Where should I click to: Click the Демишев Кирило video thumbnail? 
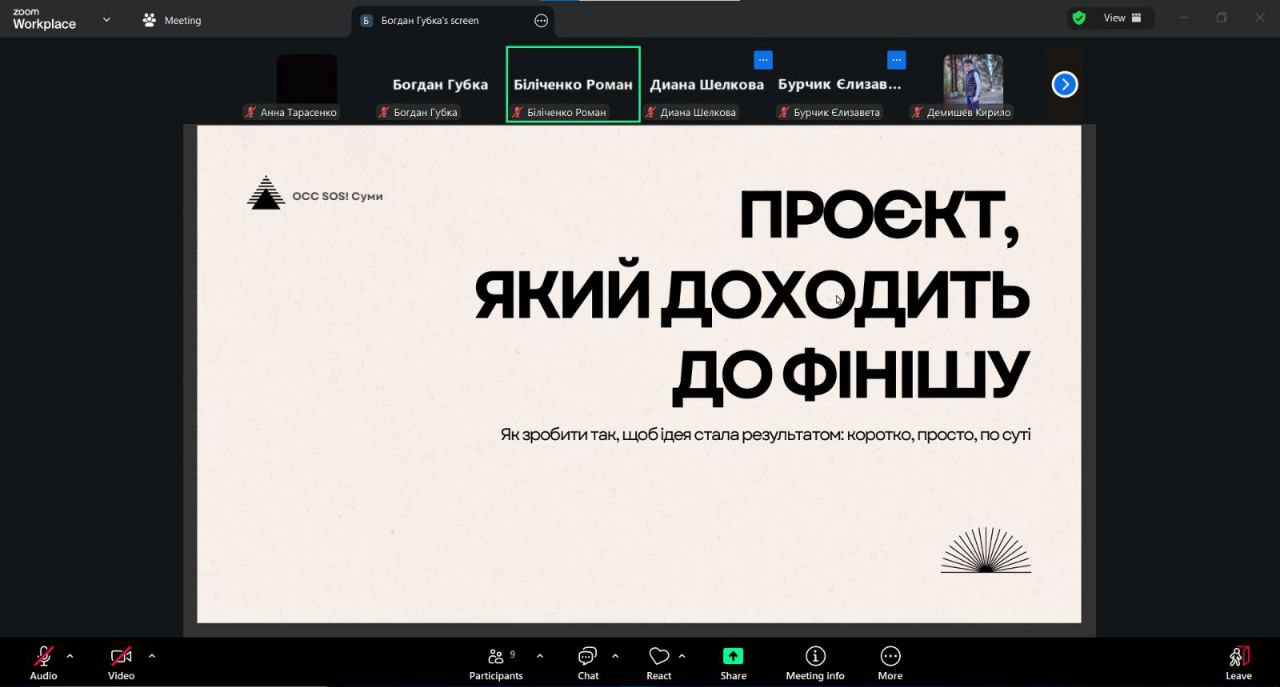973,80
